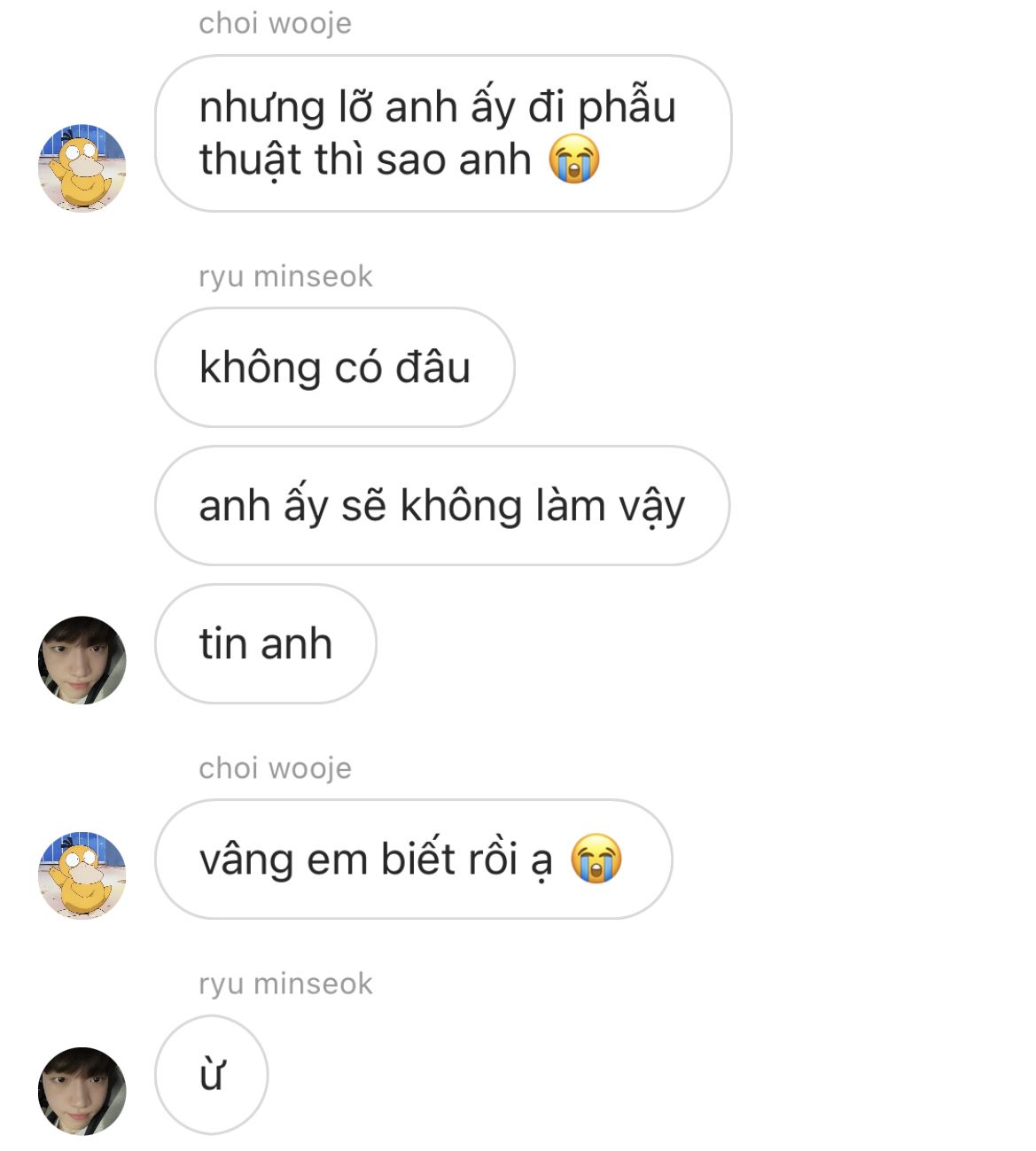The height and width of the screenshot is (1151, 1036).
Task: Select the word 'phẫu' in the first message
Action: coord(627,108)
